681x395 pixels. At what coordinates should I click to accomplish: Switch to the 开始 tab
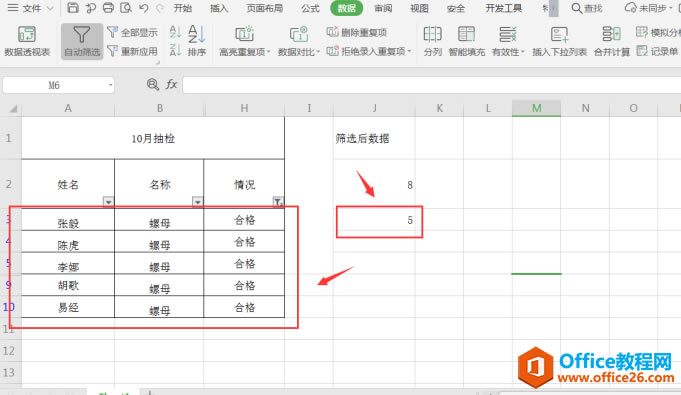(182, 8)
